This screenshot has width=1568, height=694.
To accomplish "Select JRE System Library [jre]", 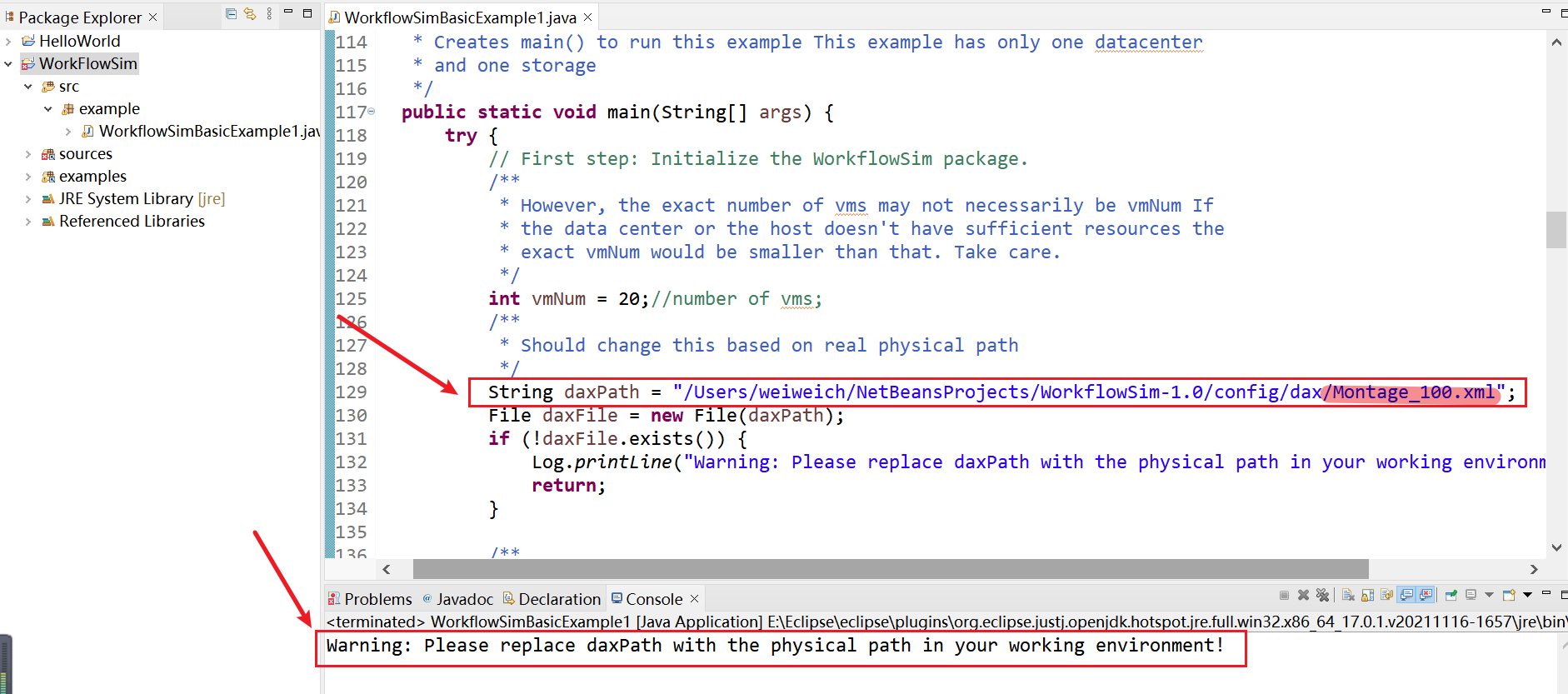I will point(142,198).
